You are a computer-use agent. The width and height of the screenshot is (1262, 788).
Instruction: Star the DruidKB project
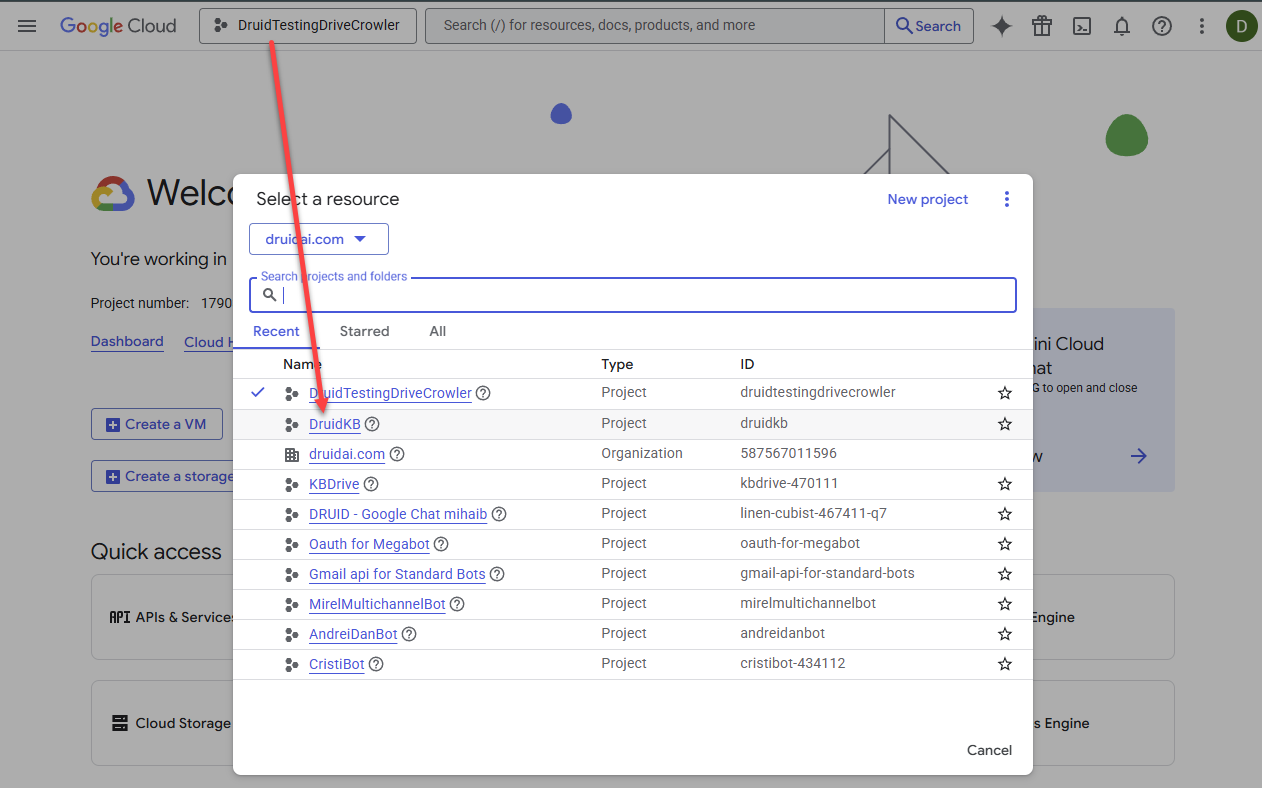[x=1005, y=424]
